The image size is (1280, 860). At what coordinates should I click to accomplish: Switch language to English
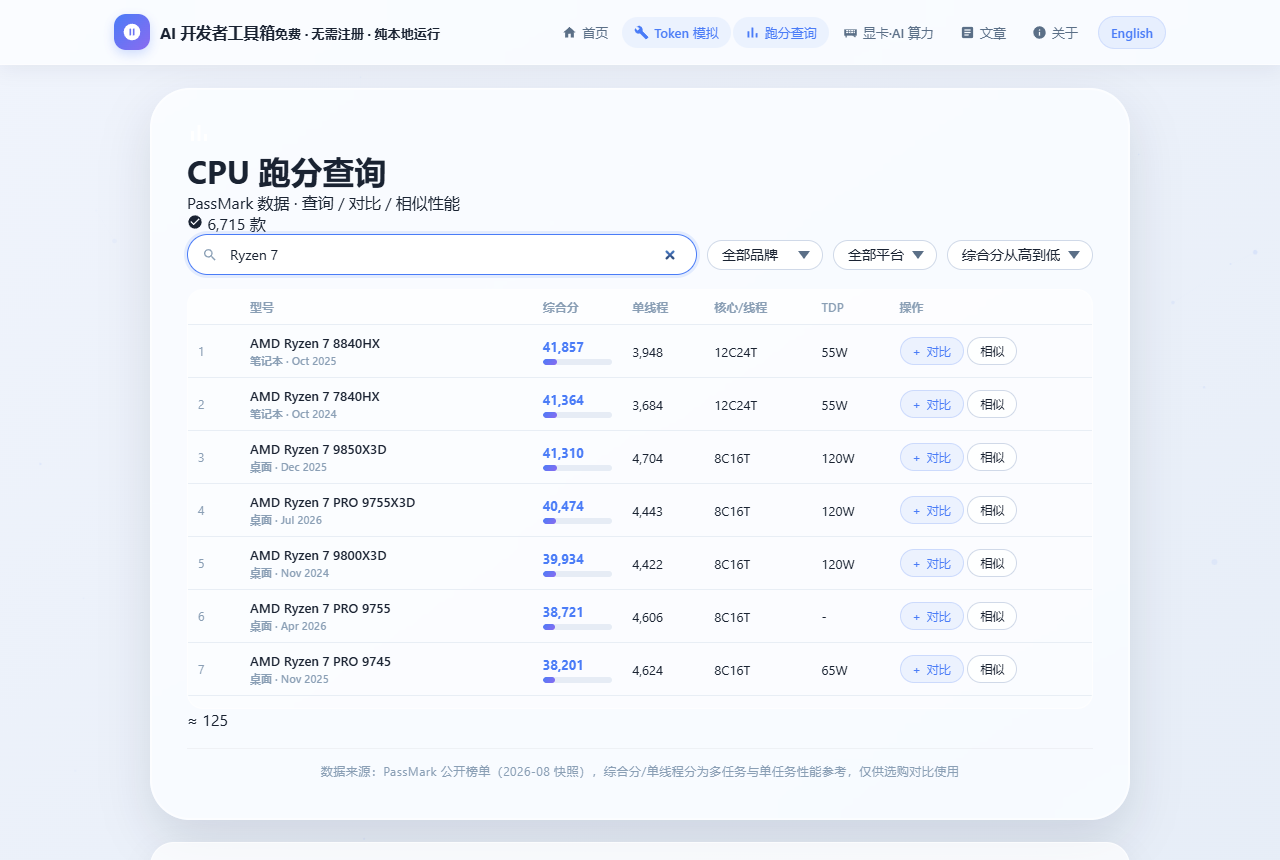click(1132, 33)
